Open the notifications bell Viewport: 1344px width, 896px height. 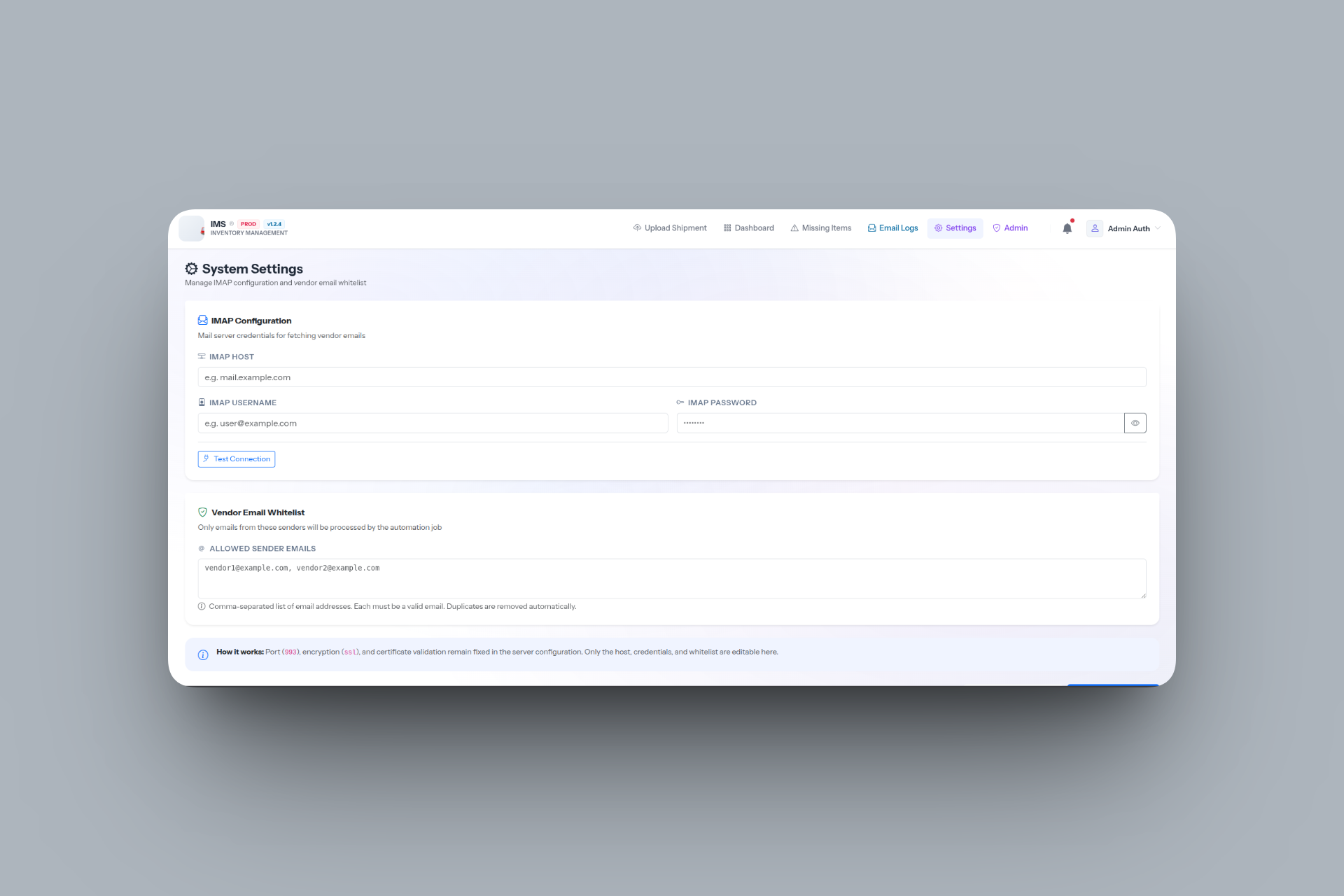coord(1067,228)
